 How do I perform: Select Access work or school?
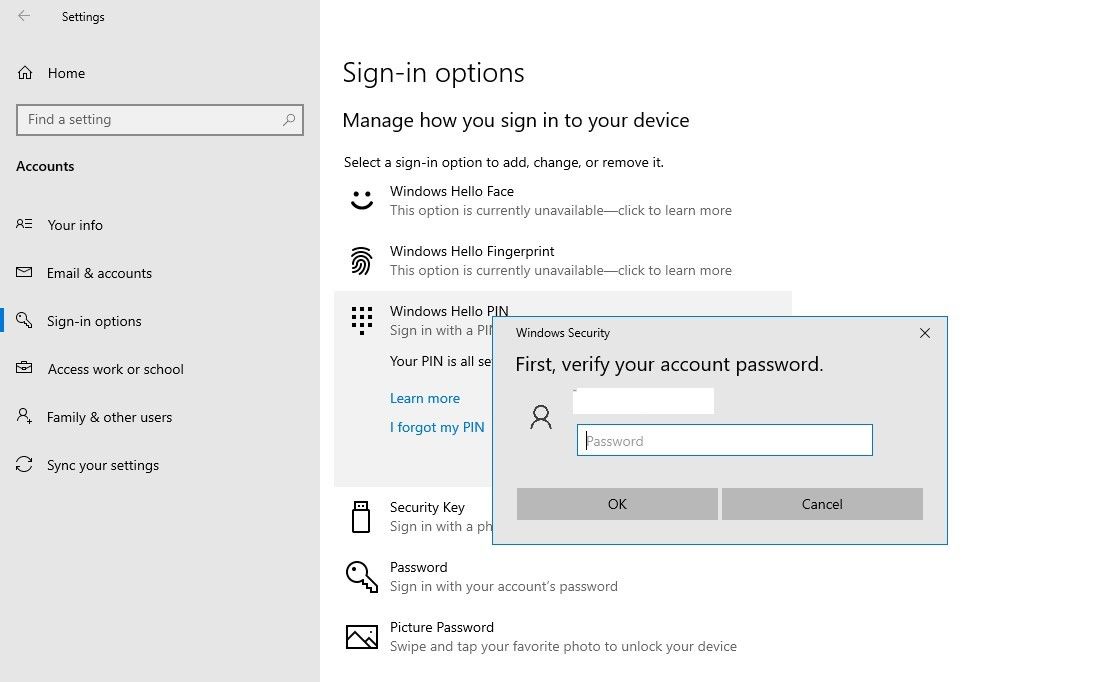click(115, 369)
